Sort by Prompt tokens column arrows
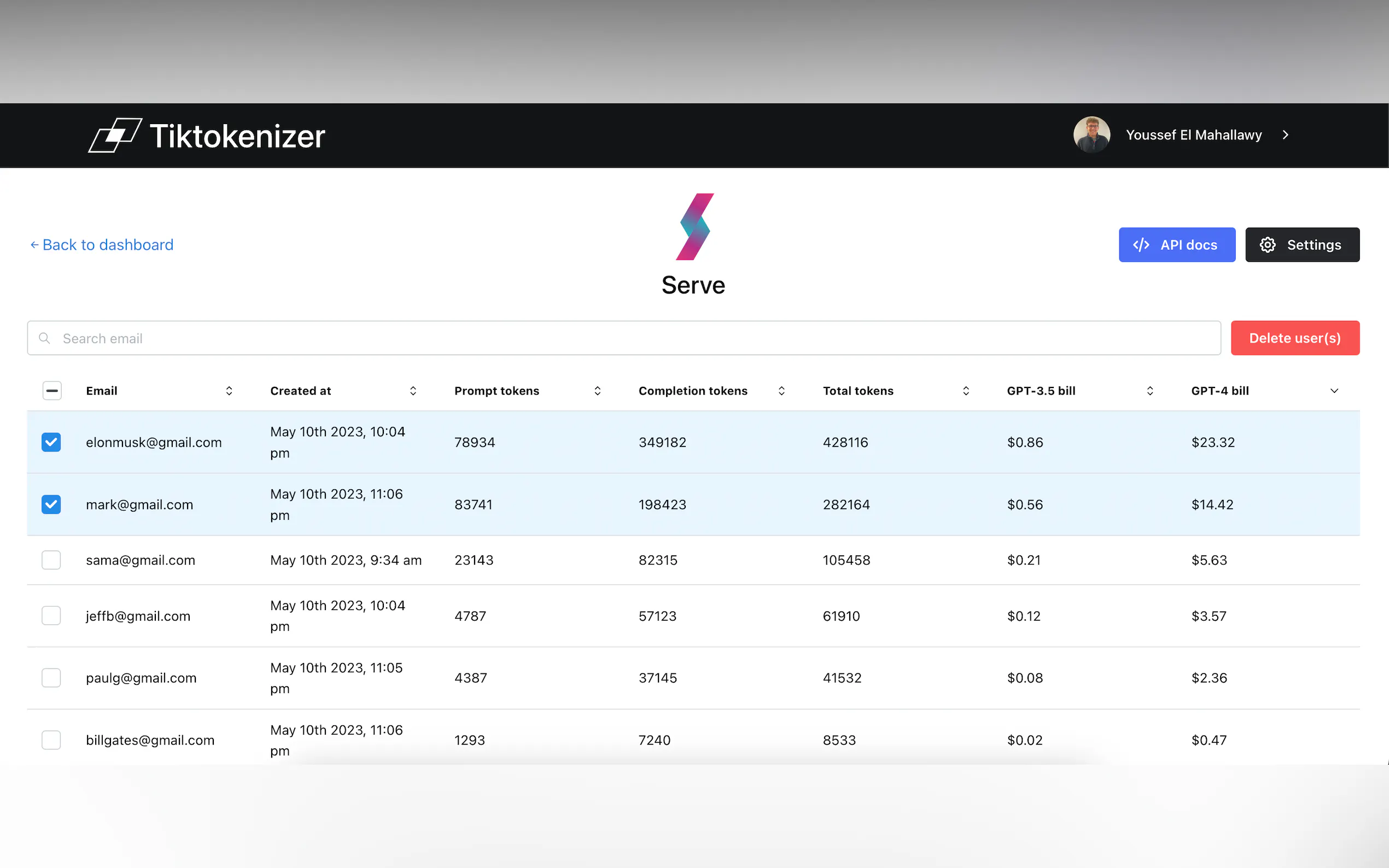The width and height of the screenshot is (1389, 868). pos(597,391)
